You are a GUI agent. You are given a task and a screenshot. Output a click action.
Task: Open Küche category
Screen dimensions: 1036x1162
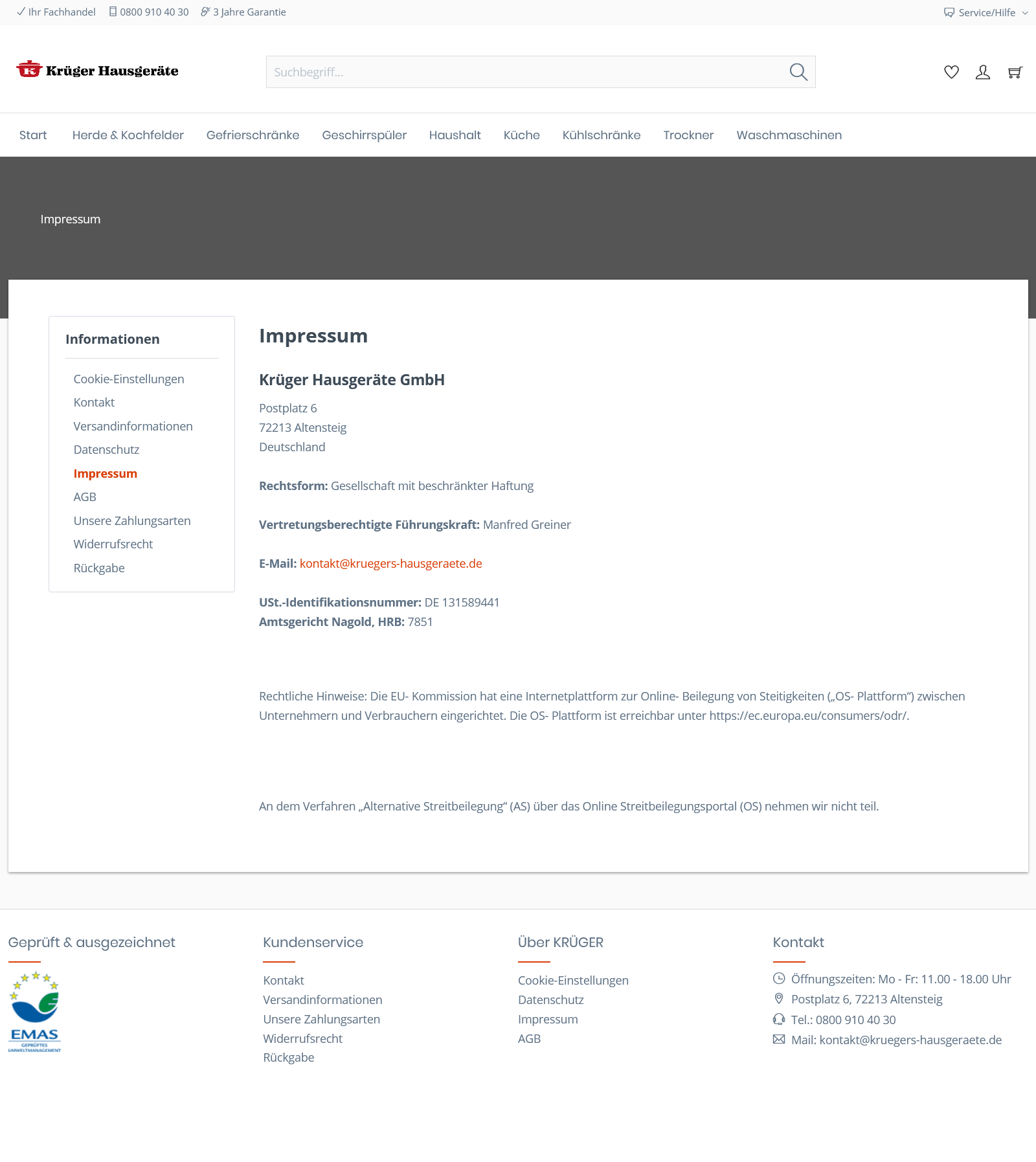[x=522, y=135]
